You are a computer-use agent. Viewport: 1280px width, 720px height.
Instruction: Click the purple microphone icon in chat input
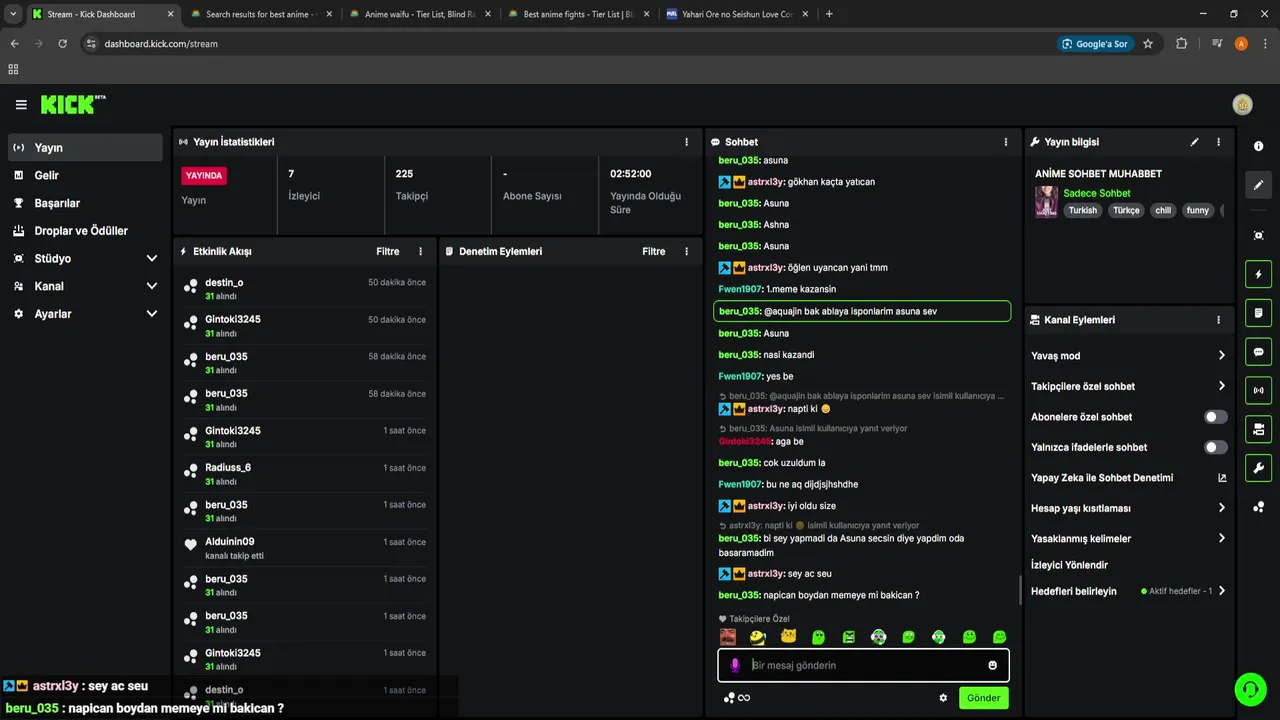(x=735, y=665)
